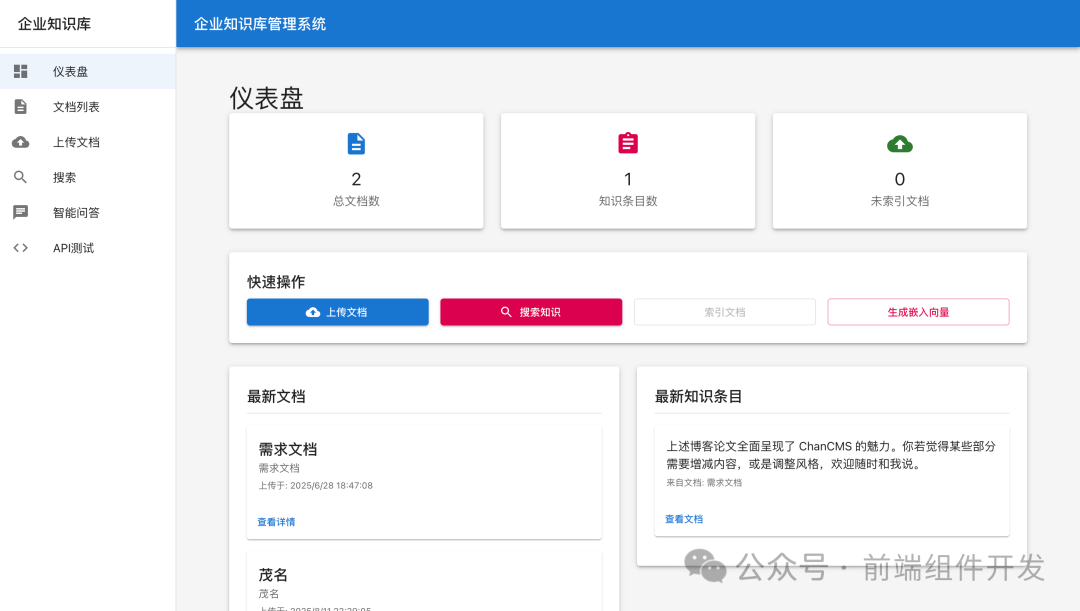Open 查看详情 link under 需求文档
Screen dimensions: 1080x611
[x=275, y=521]
